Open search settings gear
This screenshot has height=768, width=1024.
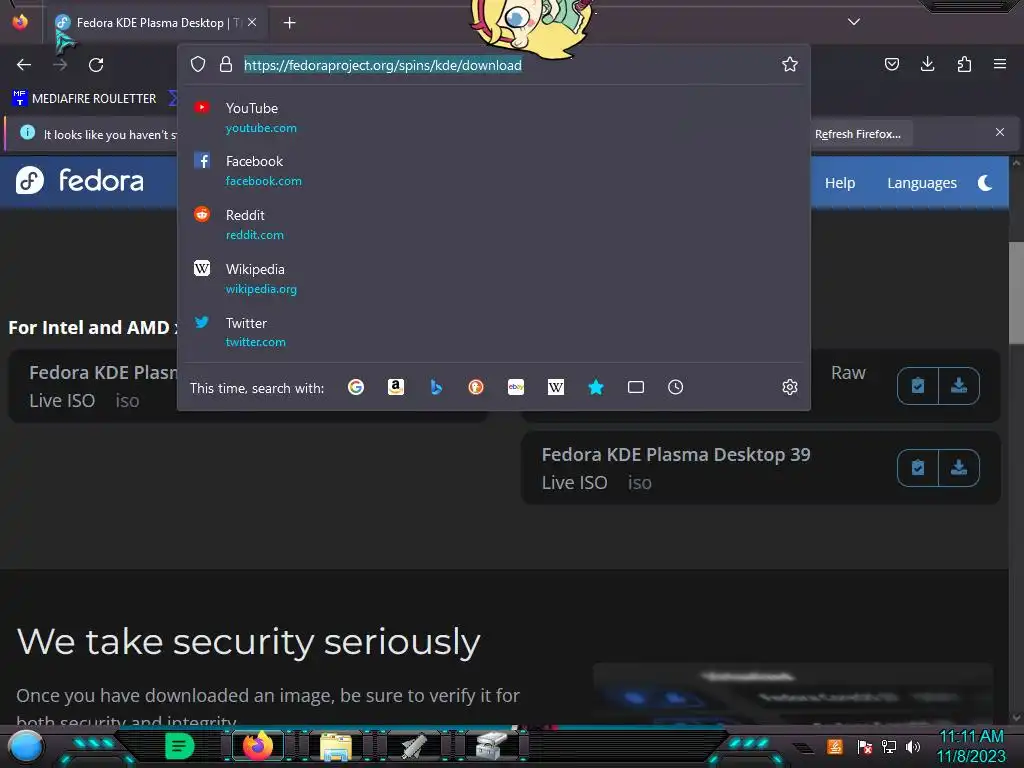click(x=790, y=387)
